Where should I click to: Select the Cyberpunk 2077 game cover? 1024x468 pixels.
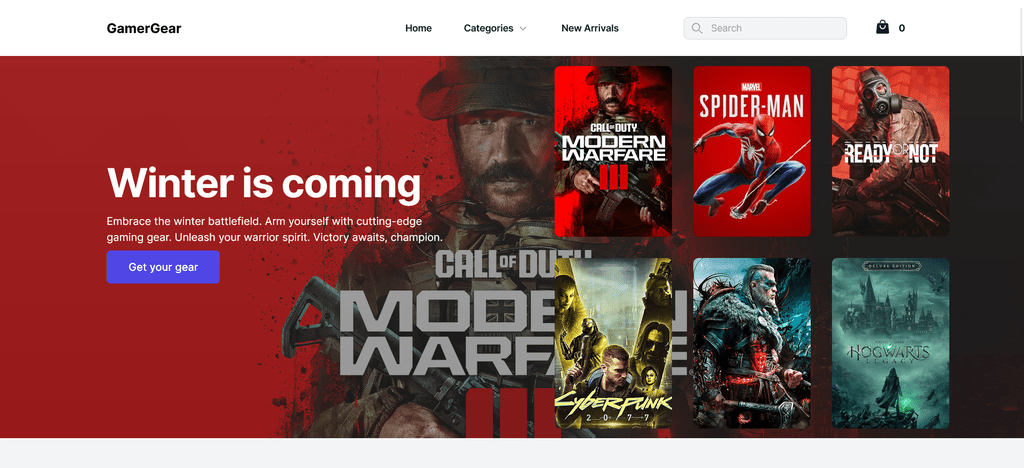(613, 343)
